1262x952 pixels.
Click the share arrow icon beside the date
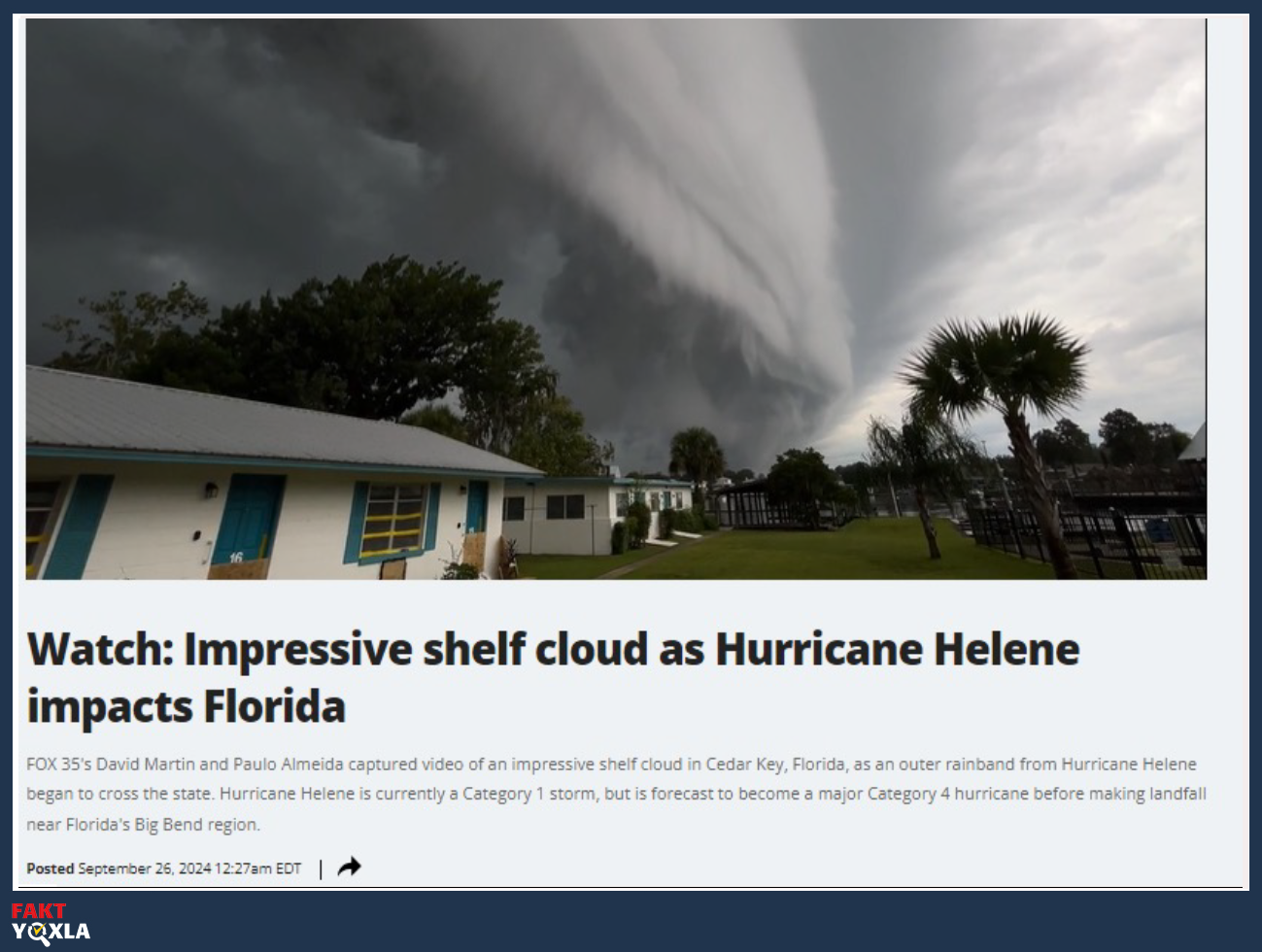tap(349, 867)
